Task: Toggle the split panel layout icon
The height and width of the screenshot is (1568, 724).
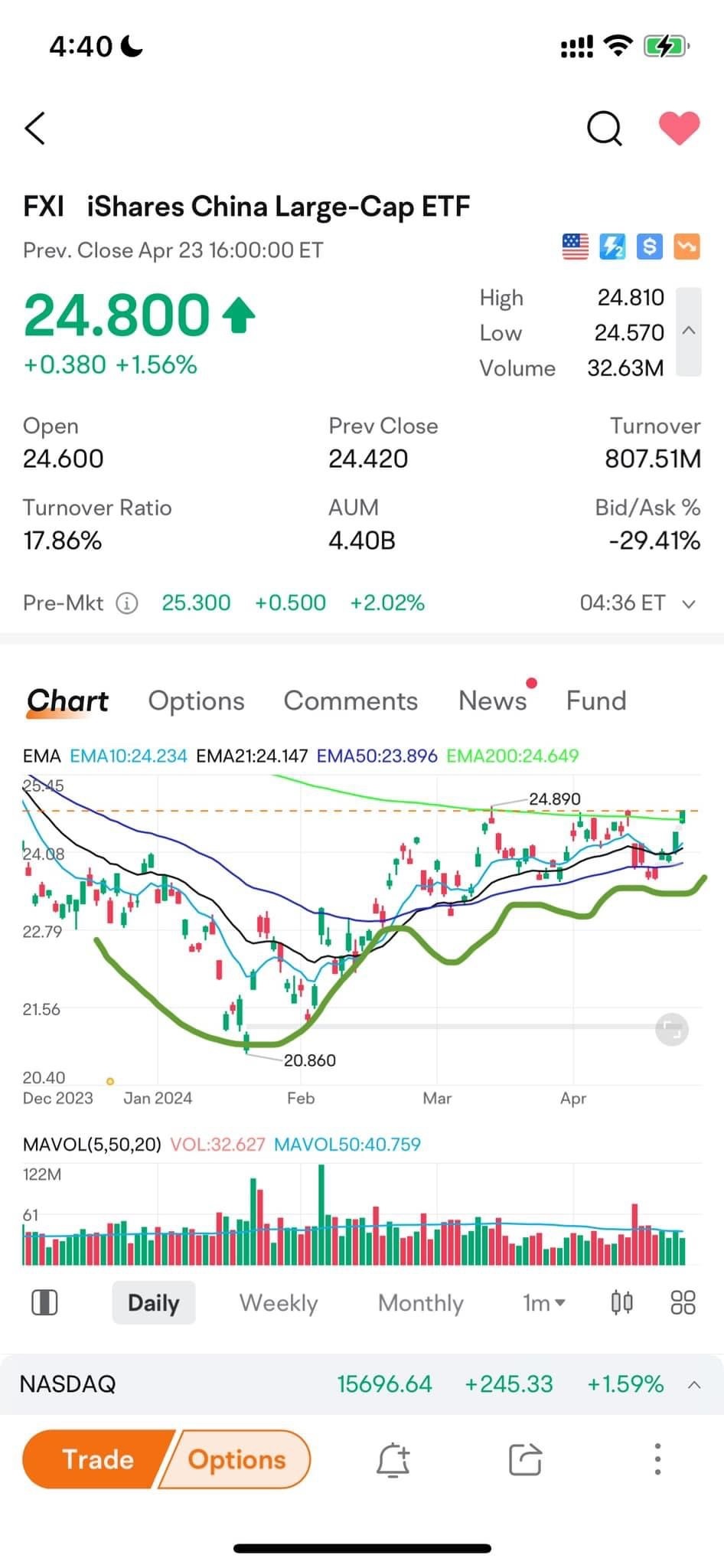Action: pos(44,1302)
